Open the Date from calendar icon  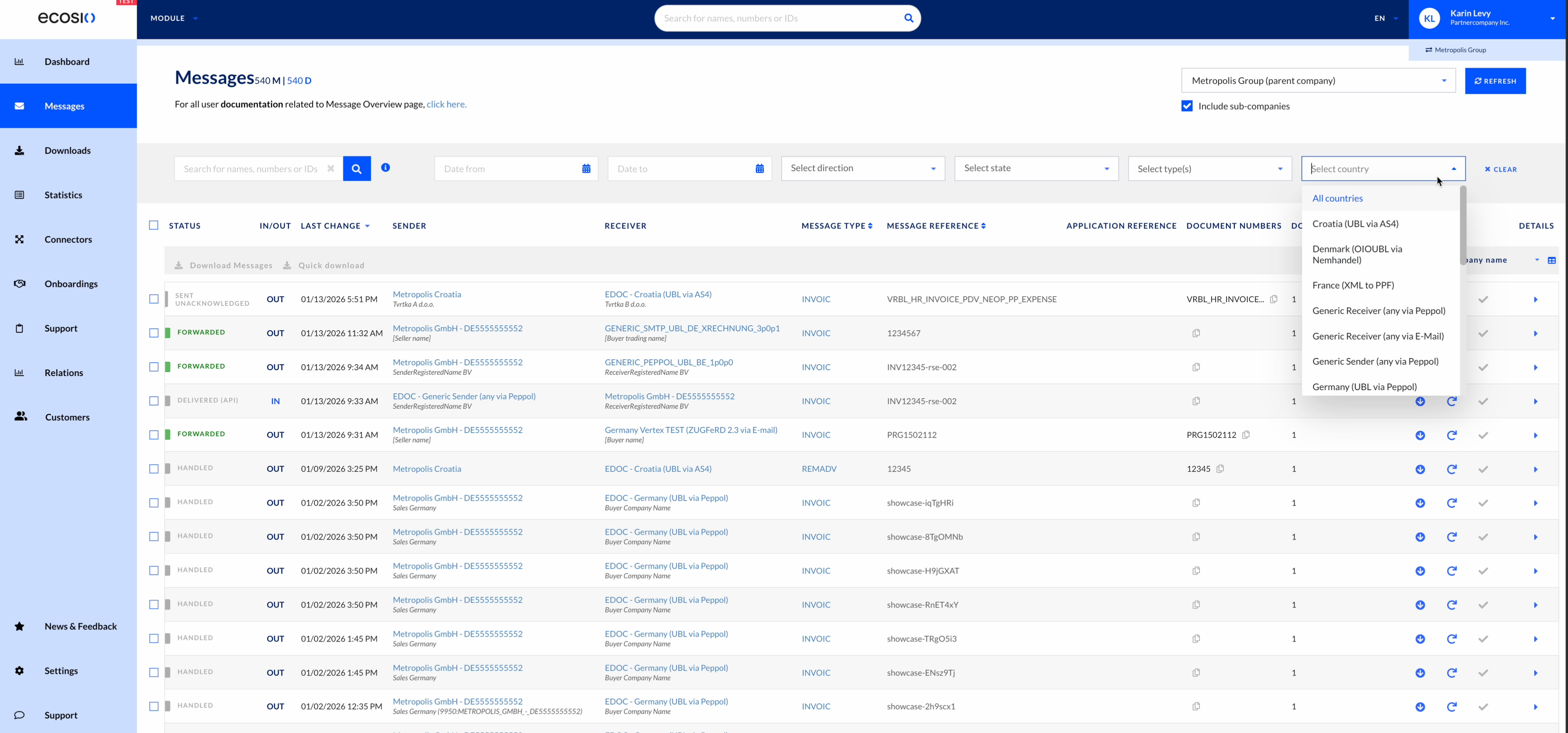[586, 169]
